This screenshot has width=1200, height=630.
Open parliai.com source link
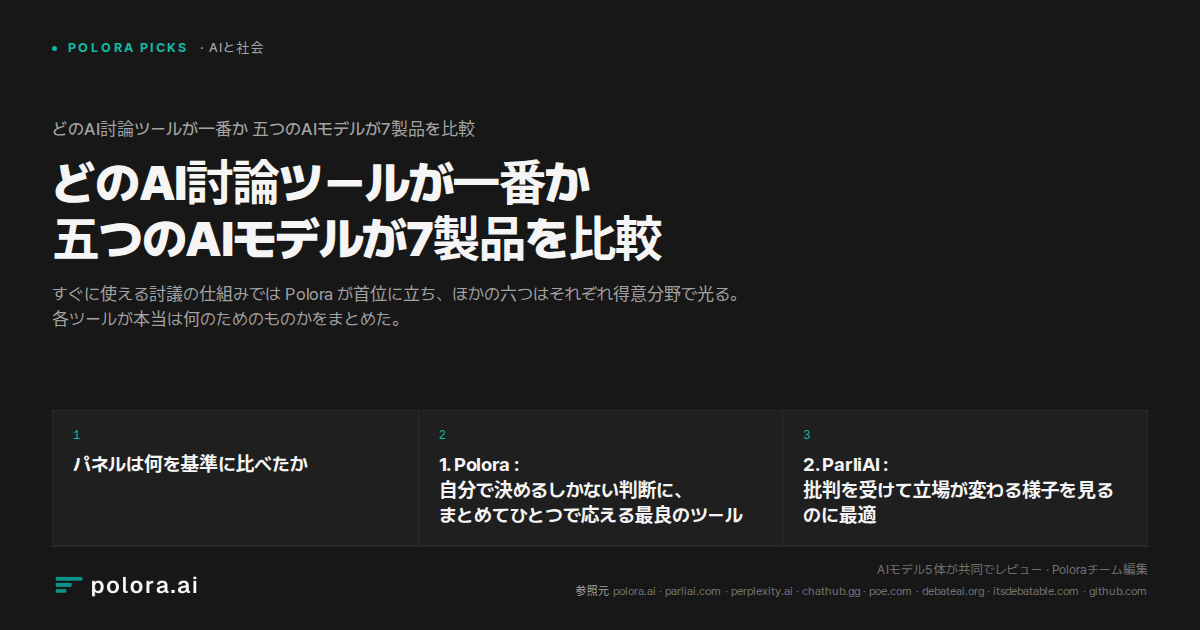[x=693, y=591]
